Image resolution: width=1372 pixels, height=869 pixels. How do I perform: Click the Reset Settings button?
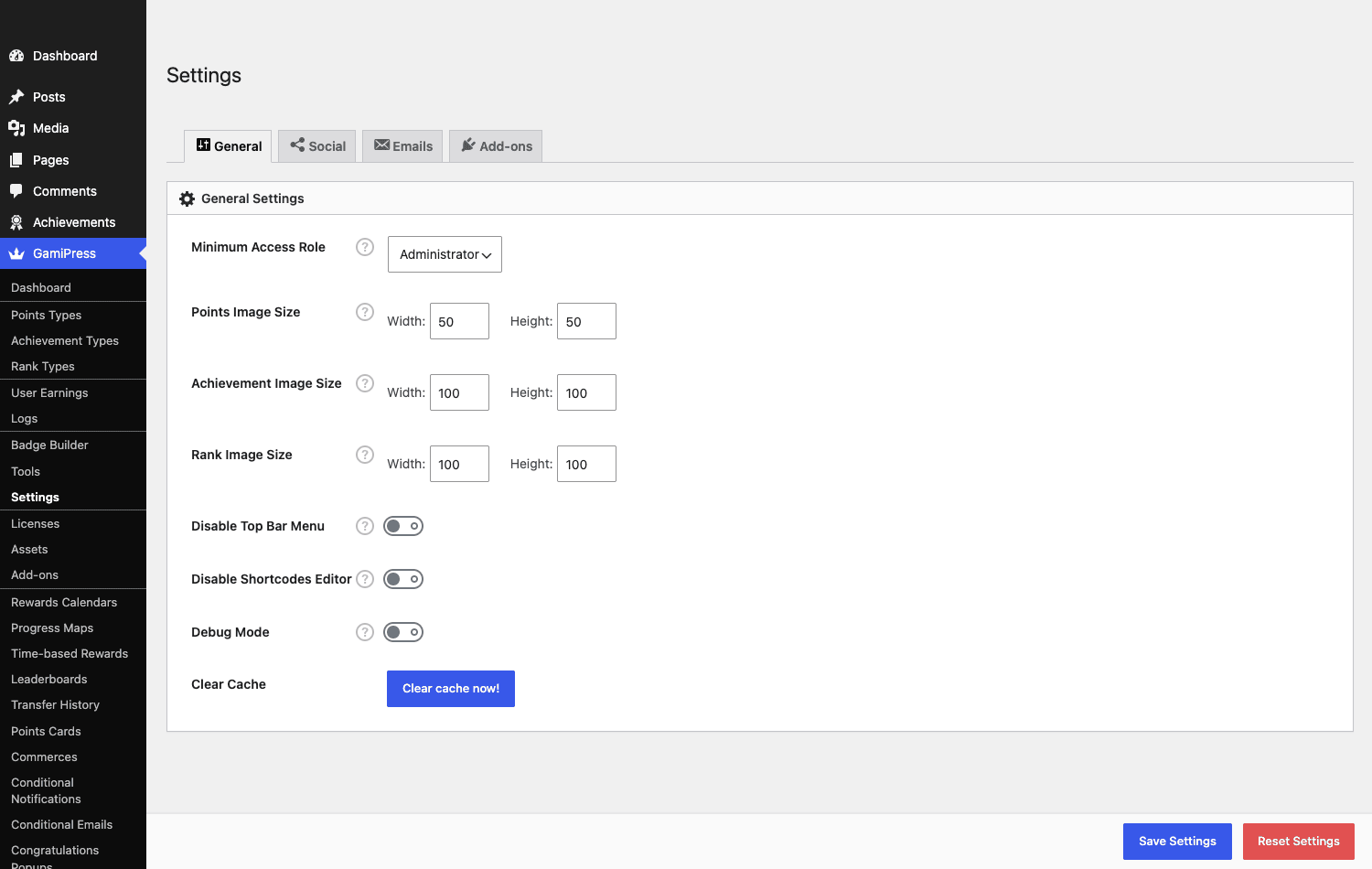click(1299, 842)
